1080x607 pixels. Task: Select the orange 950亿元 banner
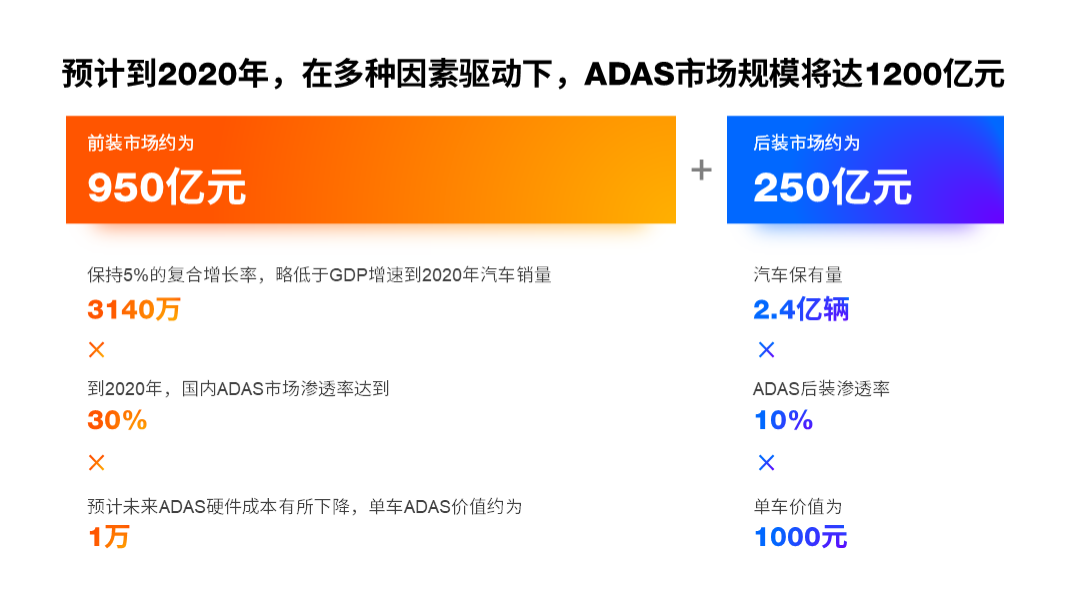point(371,169)
